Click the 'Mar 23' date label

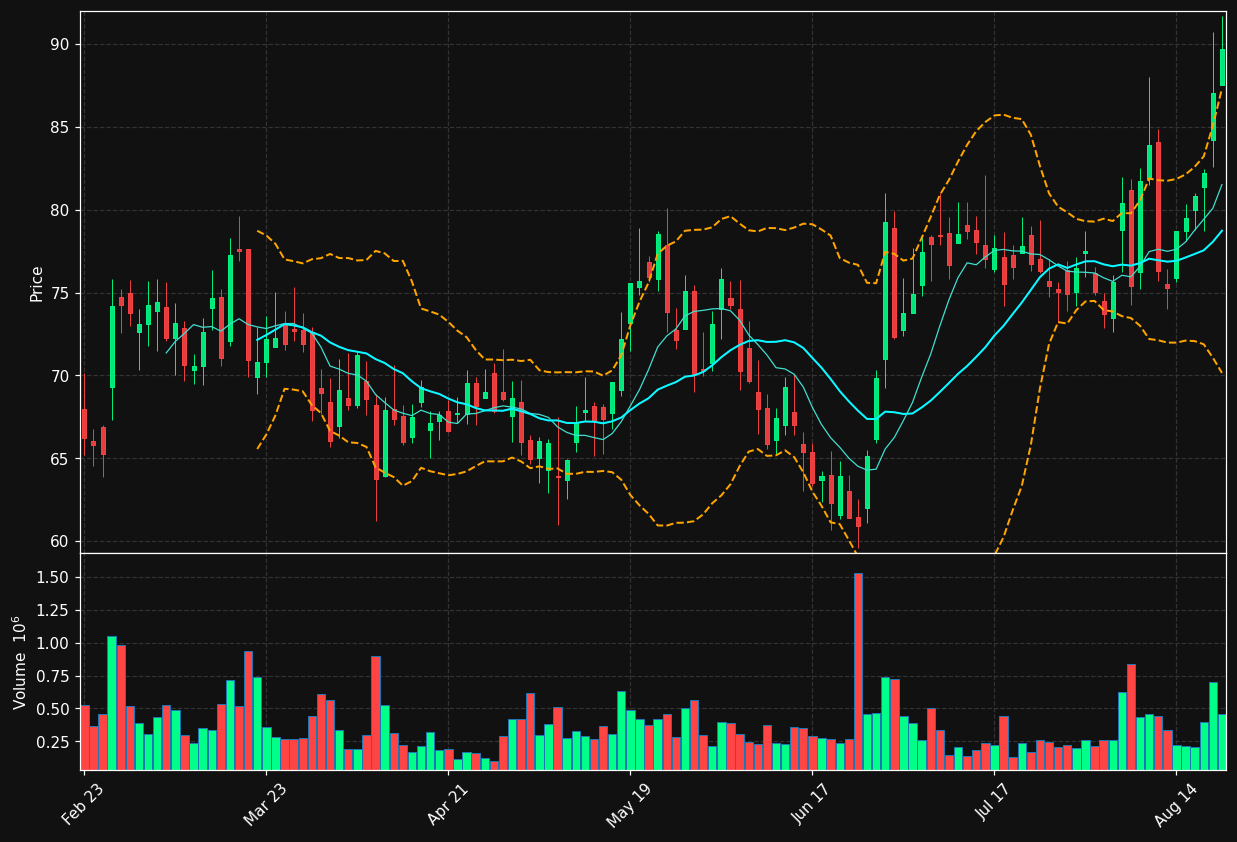(265, 804)
